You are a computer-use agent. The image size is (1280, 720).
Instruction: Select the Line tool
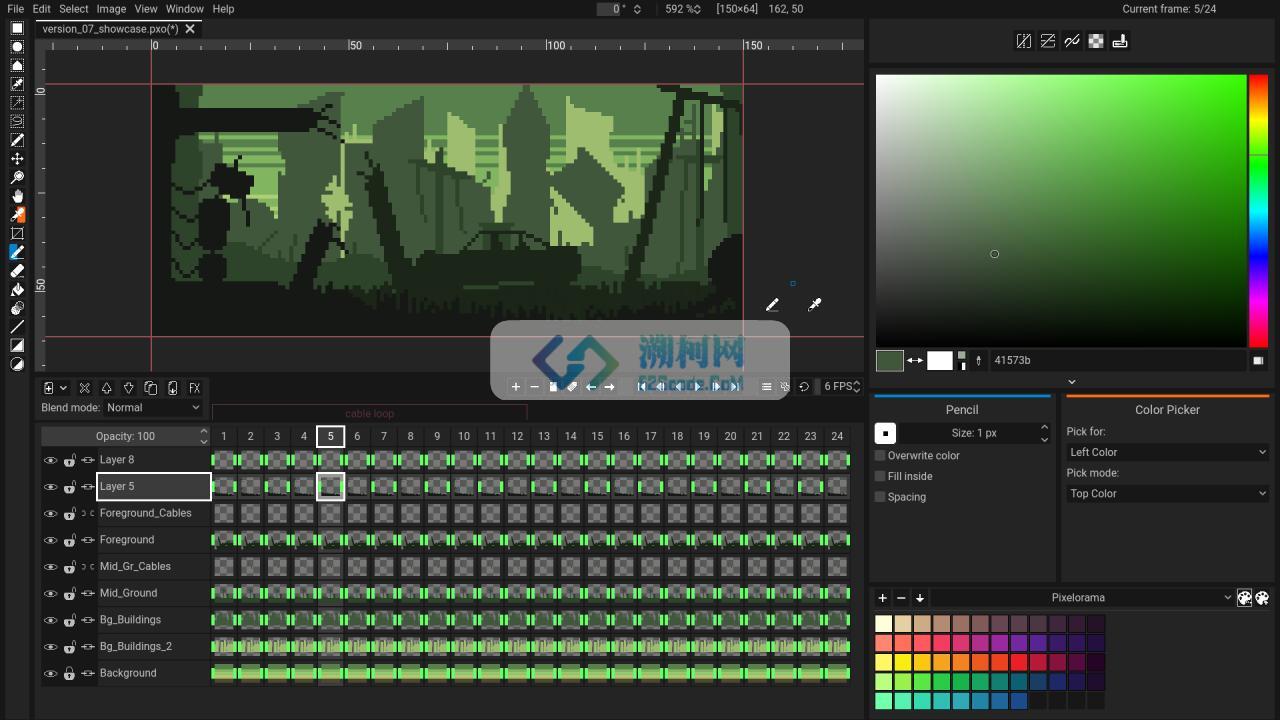point(17,326)
